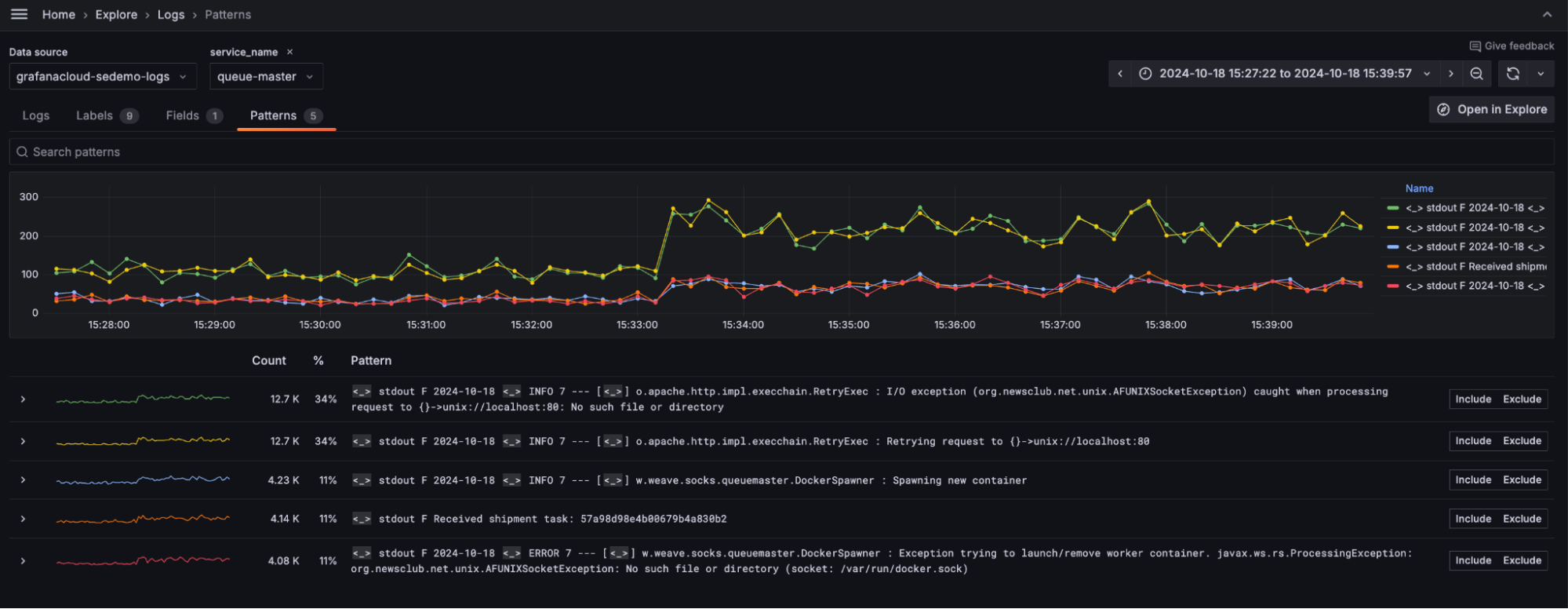
Task: Open the refresh interval dropdown arrow
Action: [x=1541, y=74]
